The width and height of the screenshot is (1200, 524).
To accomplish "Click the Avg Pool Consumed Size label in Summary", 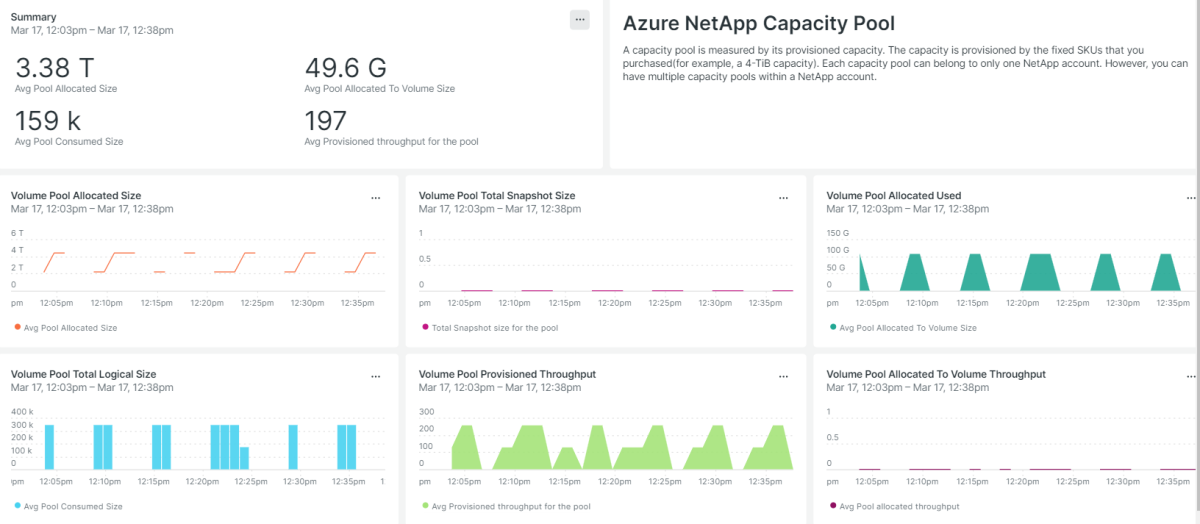I will click(69, 141).
